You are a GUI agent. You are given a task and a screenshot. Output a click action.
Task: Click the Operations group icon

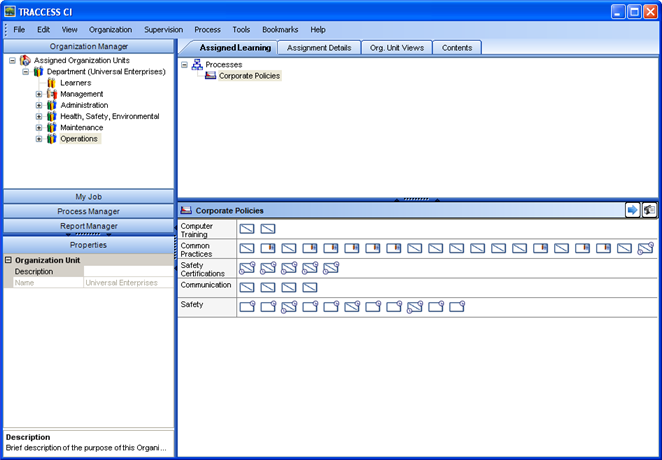point(52,139)
